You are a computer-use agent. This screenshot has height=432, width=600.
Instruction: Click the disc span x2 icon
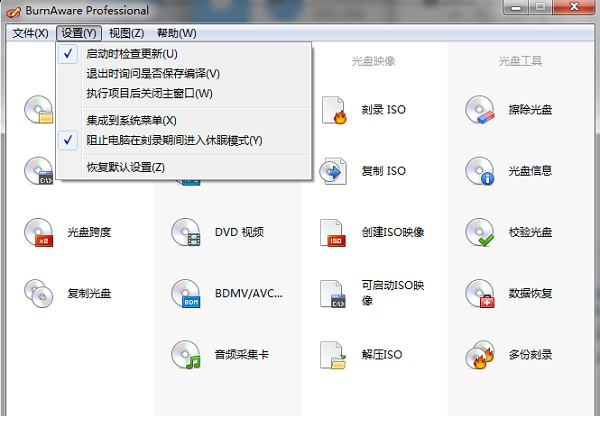(x=39, y=232)
